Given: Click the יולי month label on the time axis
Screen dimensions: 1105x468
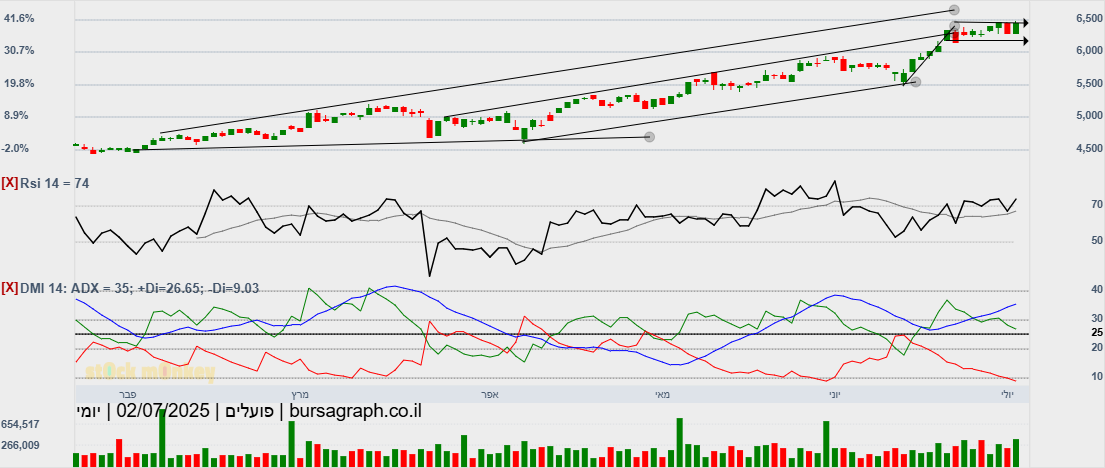Looking at the screenshot, I should click(1006, 395).
